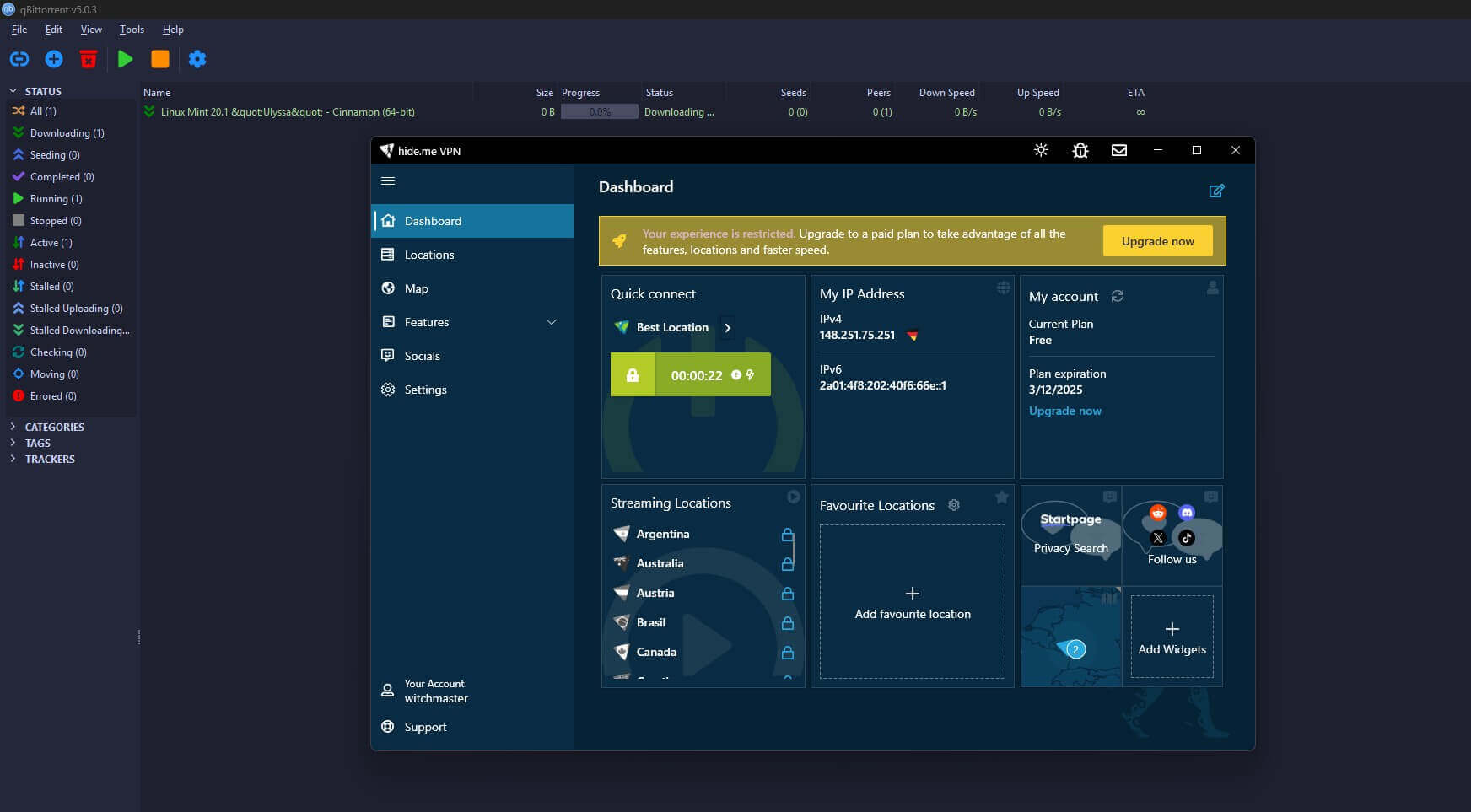Click the info icon on the connection timer
Screen dimensions: 1471x812
[x=736, y=375]
